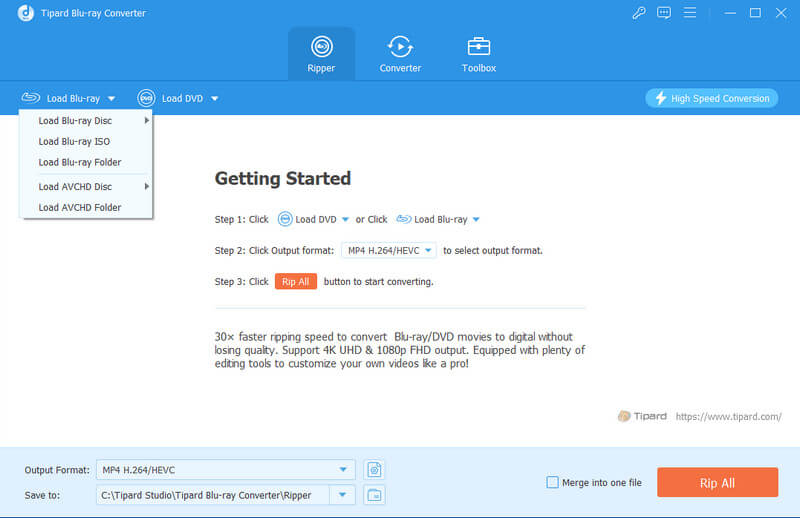
Task: Click the Tipard app logo icon
Action: point(26,13)
